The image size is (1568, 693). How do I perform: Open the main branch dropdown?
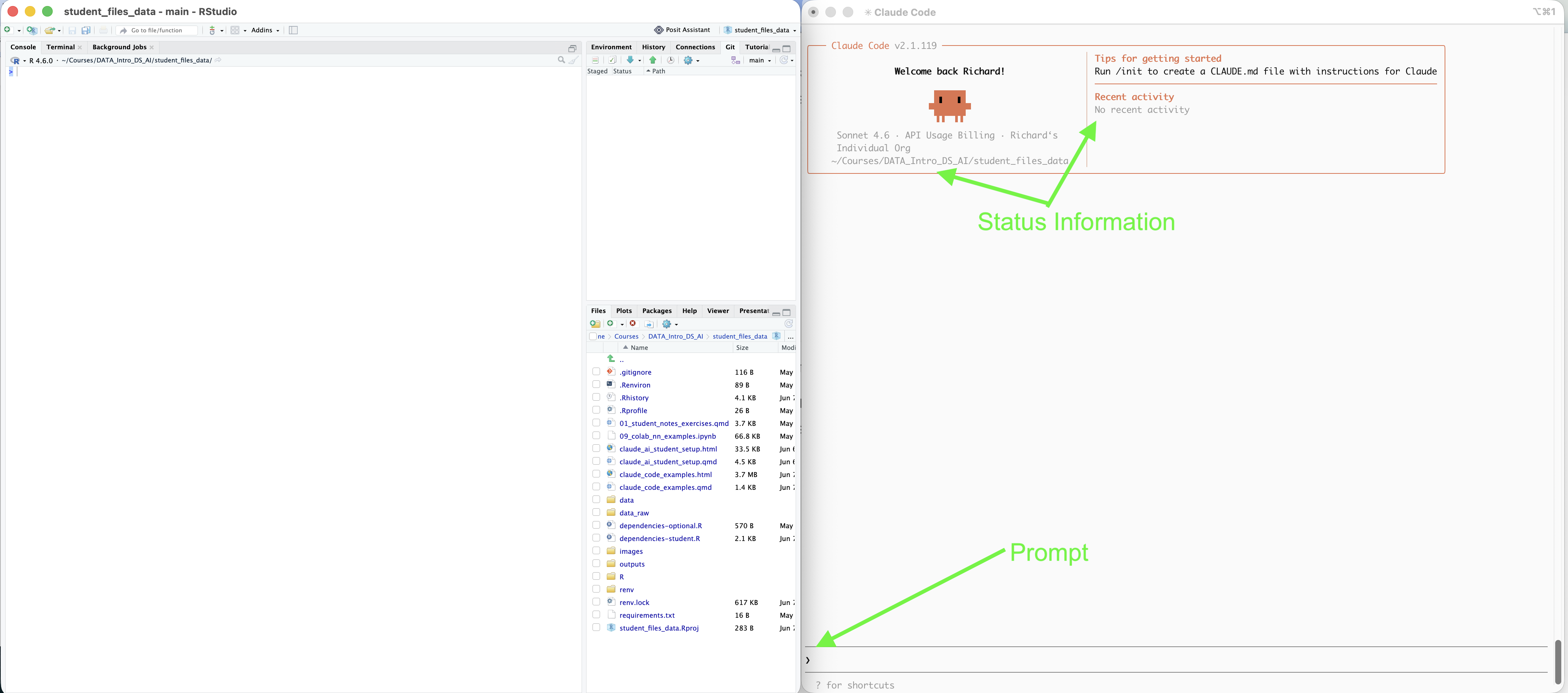pyautogui.click(x=760, y=60)
